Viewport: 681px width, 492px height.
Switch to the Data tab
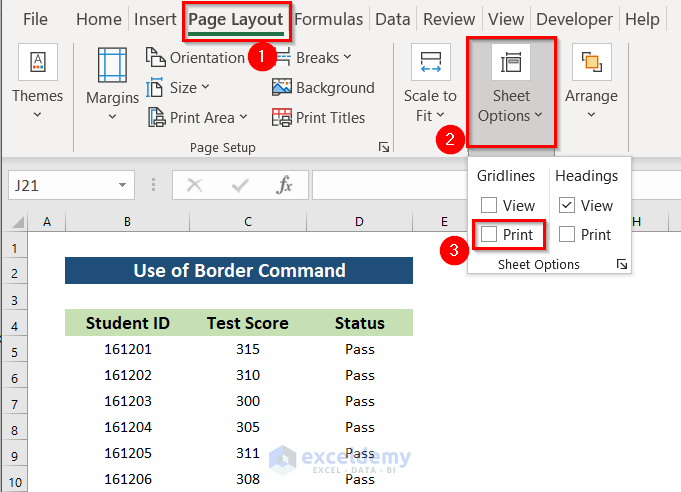pos(393,20)
